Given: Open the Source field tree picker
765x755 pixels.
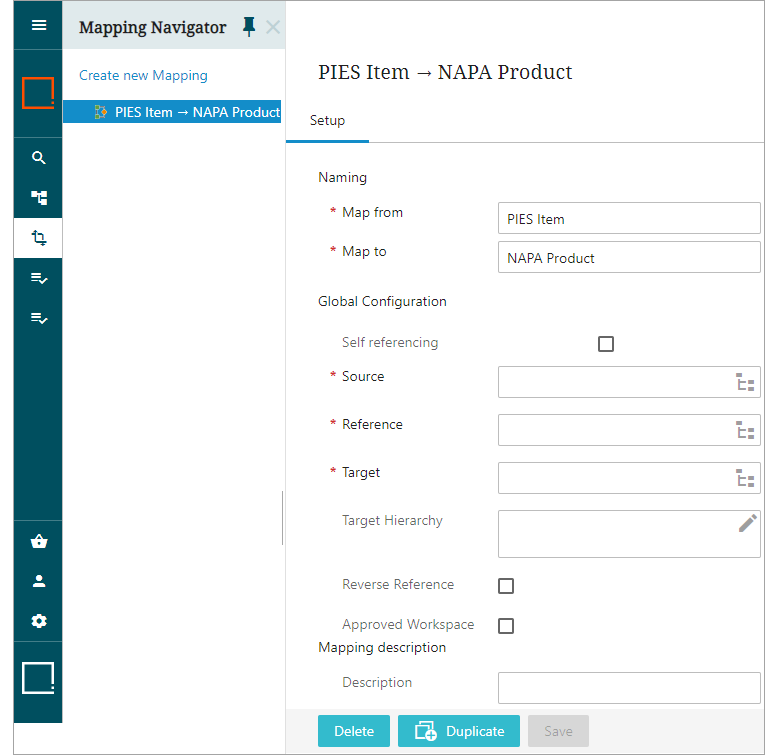Looking at the screenshot, I should pos(745,382).
